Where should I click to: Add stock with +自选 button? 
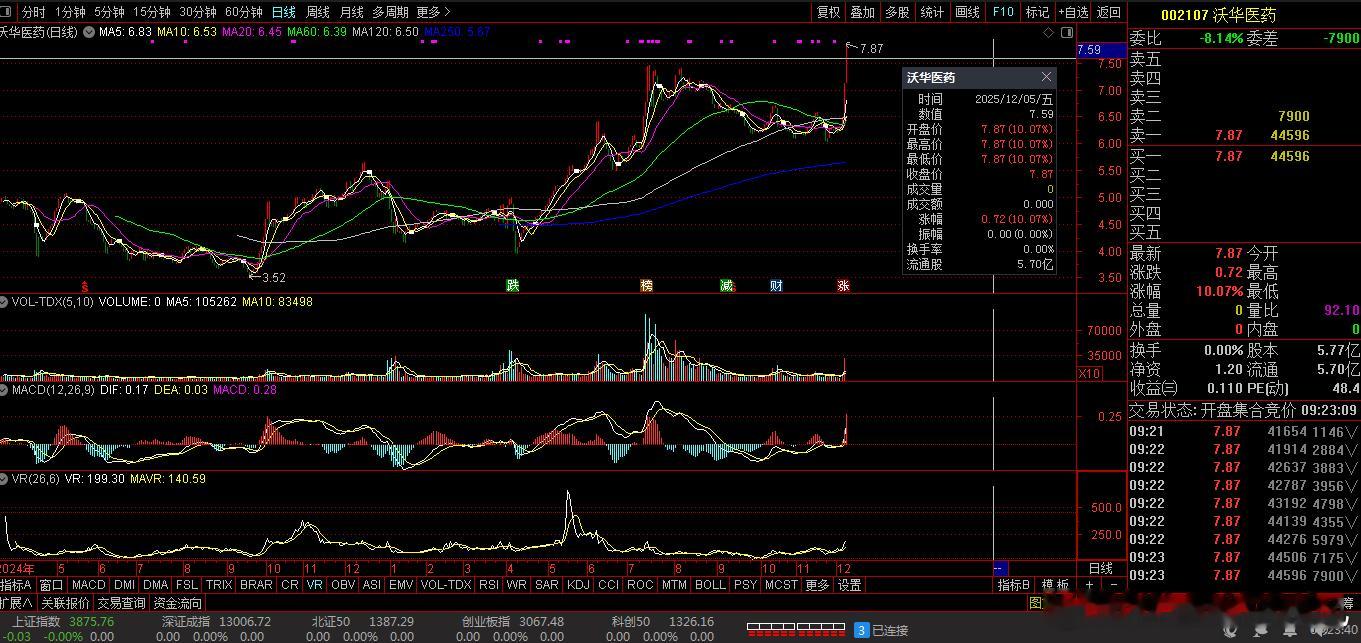(x=1072, y=12)
